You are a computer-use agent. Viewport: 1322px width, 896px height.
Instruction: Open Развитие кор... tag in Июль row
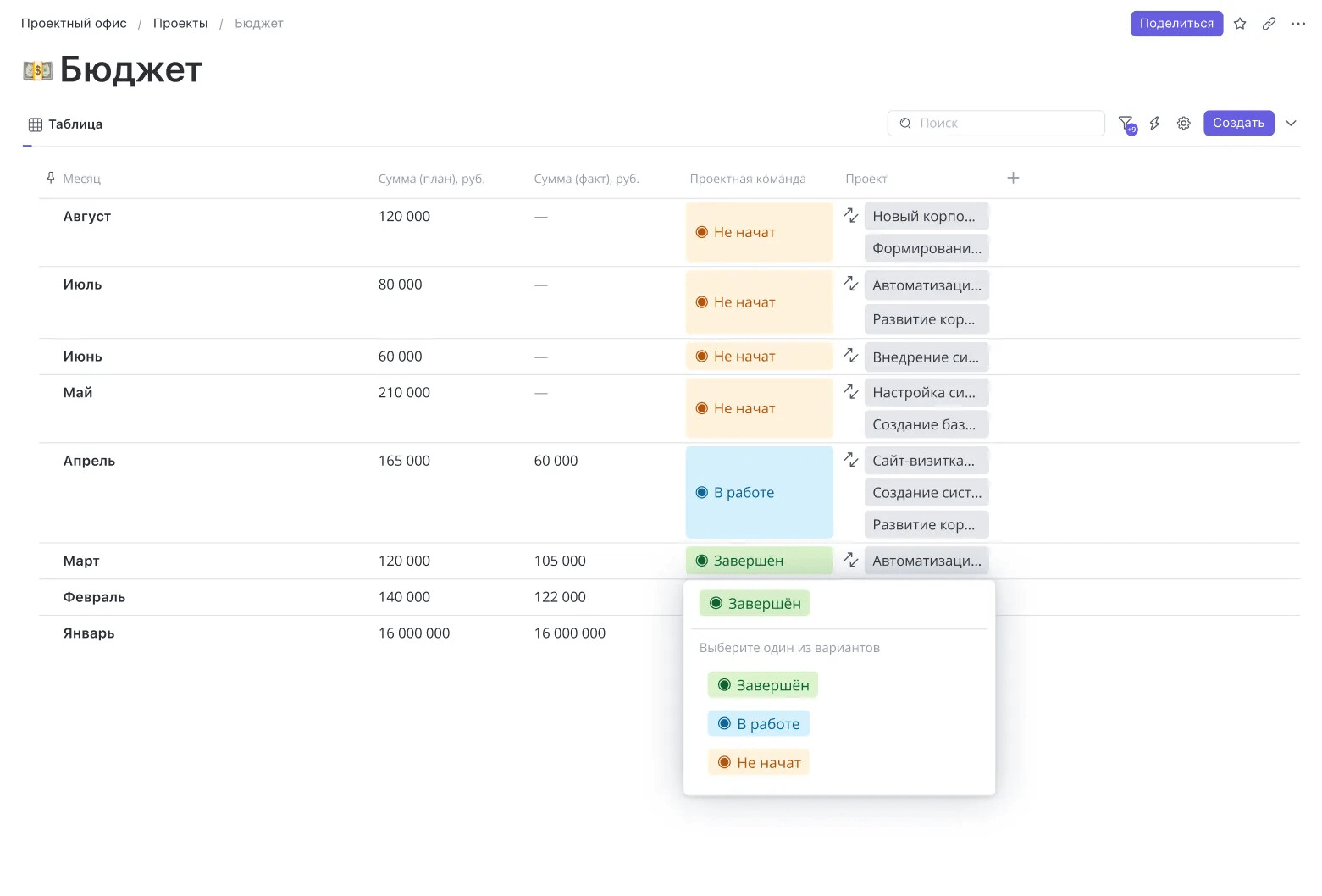click(x=927, y=319)
